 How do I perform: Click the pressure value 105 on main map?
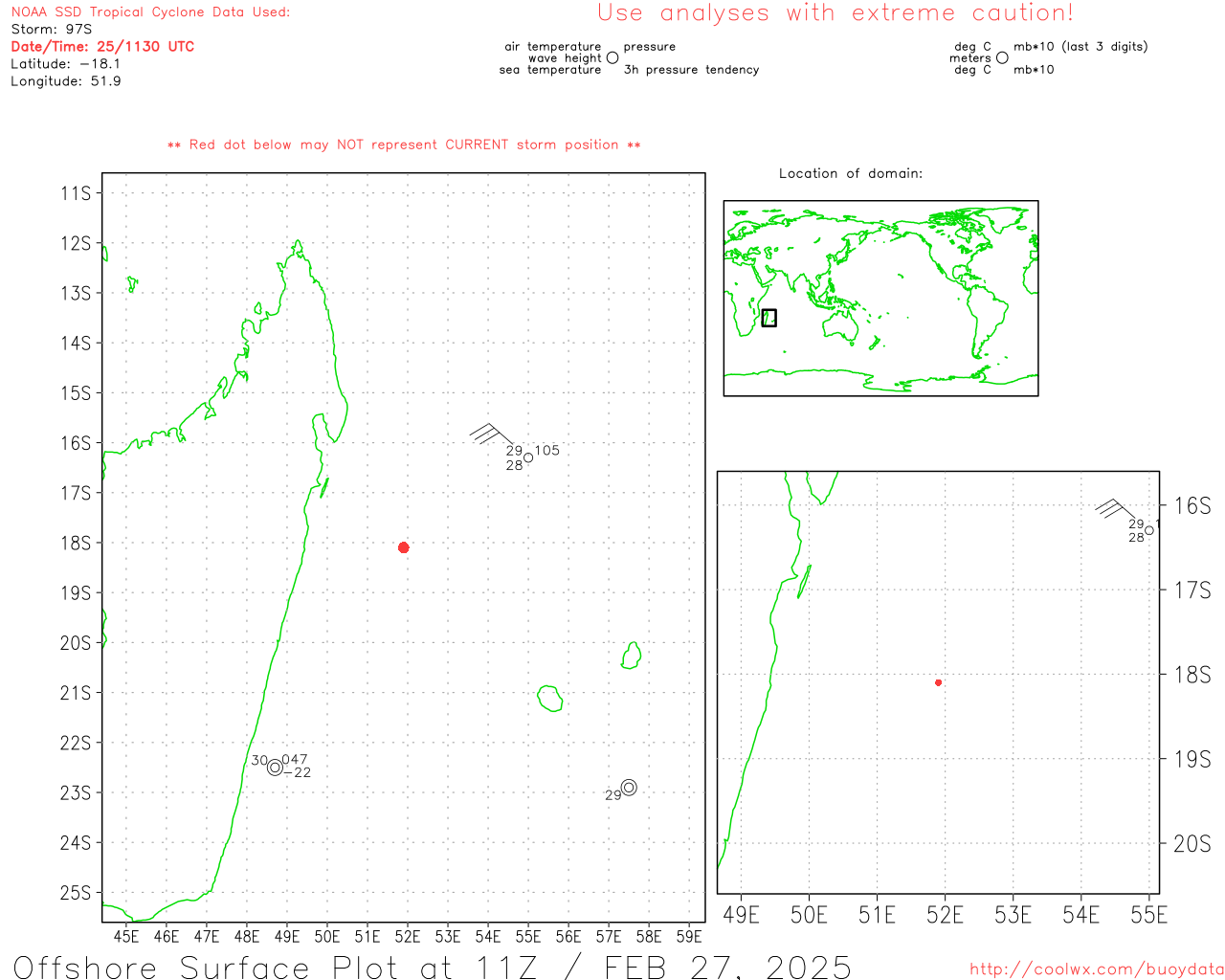[547, 450]
